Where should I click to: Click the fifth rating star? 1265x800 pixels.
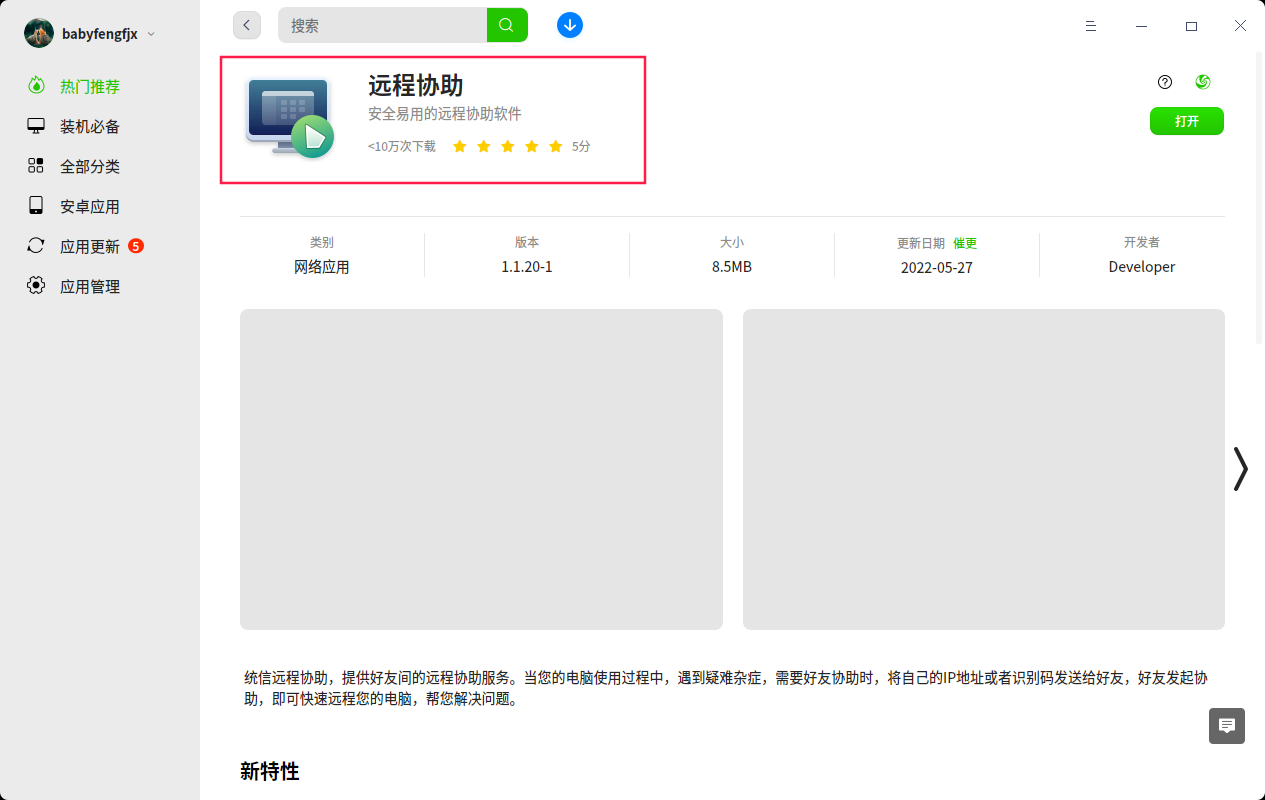pyautogui.click(x=556, y=146)
